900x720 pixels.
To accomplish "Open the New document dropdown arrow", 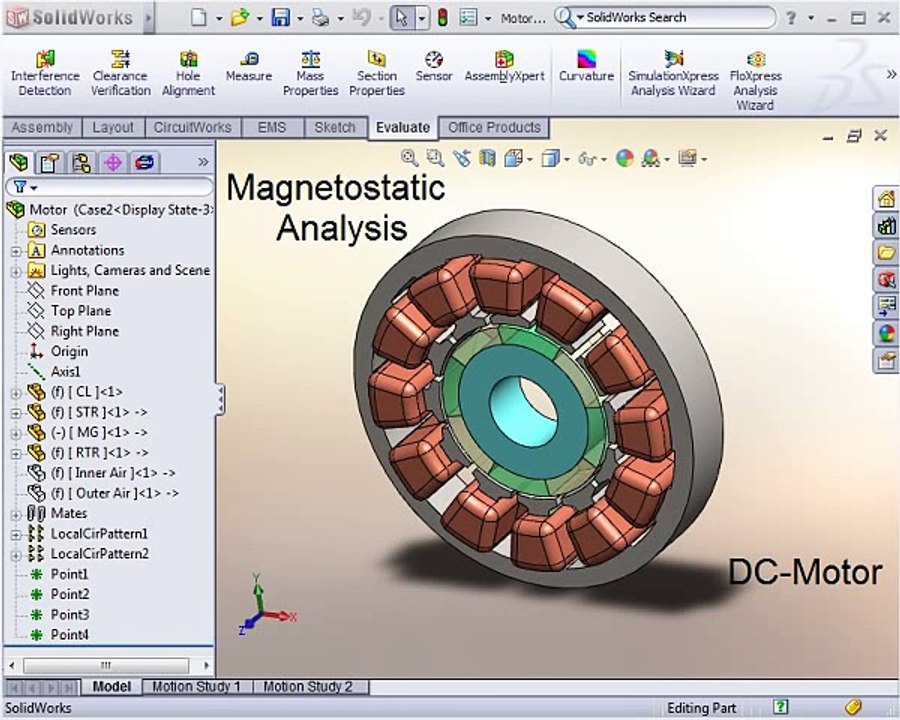I will click(219, 18).
